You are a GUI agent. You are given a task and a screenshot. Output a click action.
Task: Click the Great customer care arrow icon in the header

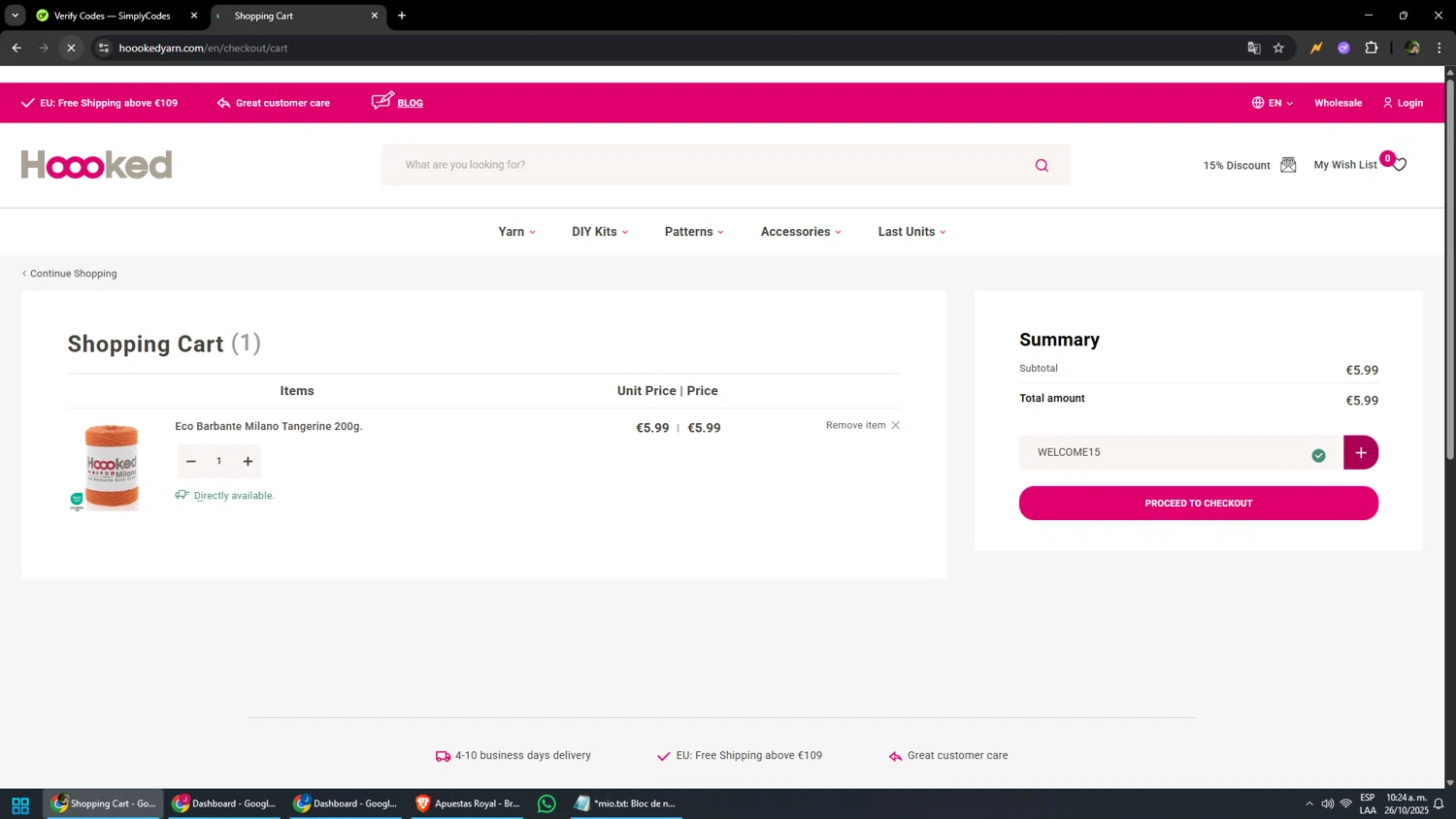(223, 103)
